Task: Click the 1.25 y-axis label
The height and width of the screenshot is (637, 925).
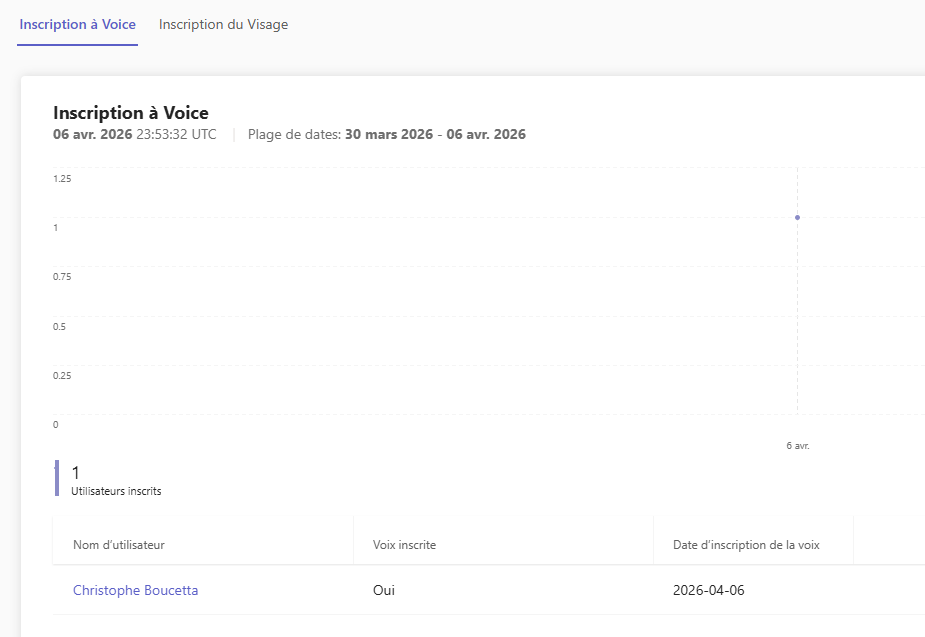Action: pyautogui.click(x=62, y=179)
